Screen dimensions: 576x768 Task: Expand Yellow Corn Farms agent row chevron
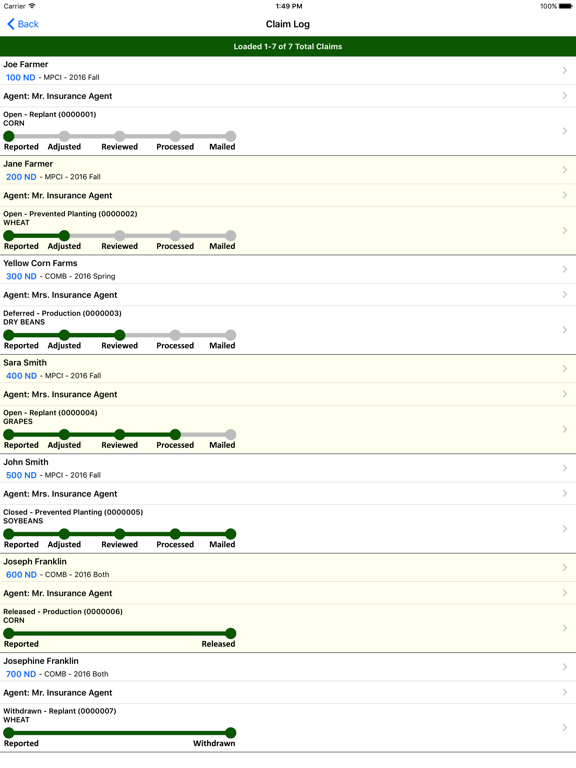pos(565,294)
